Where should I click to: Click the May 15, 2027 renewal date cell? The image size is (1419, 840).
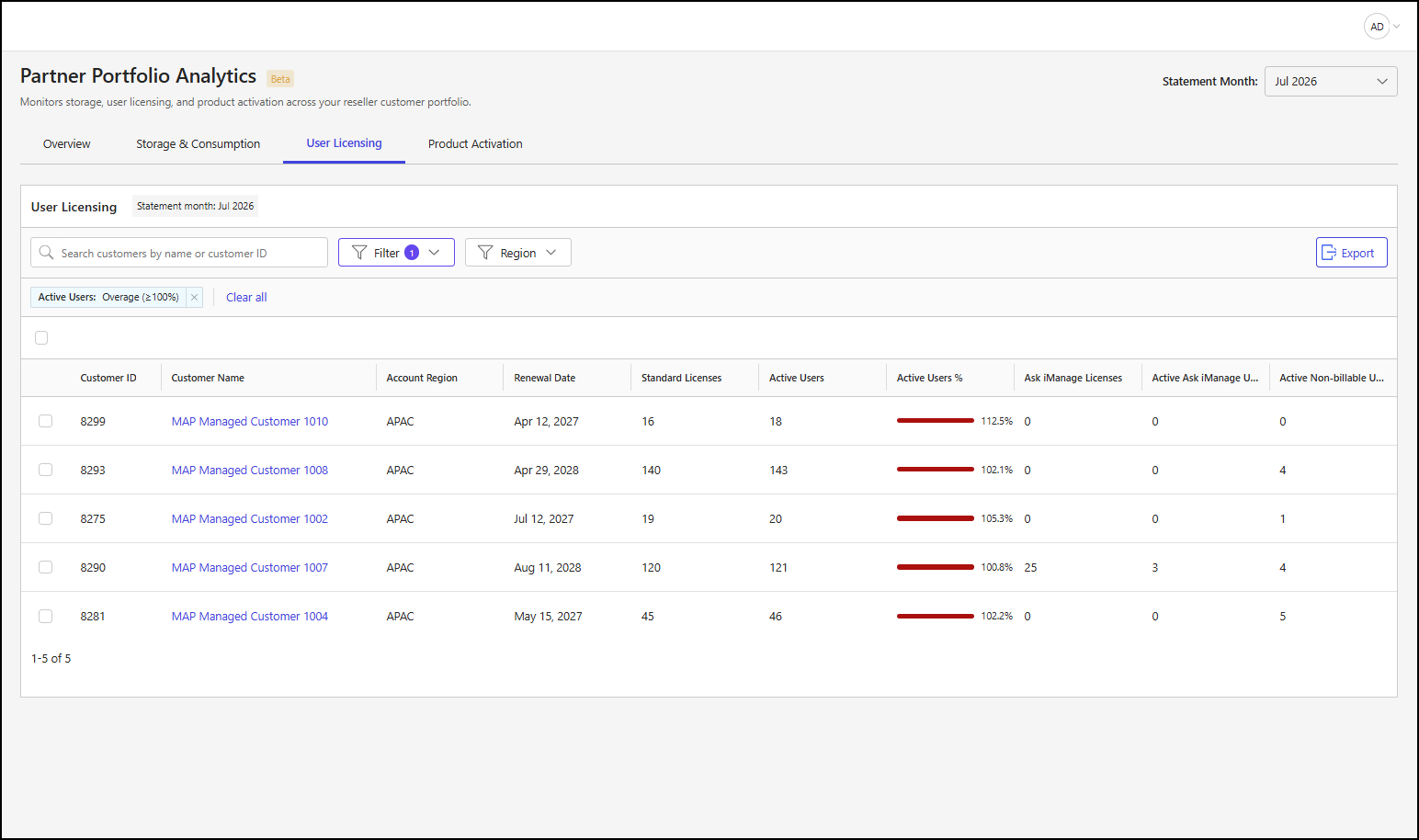(x=548, y=616)
